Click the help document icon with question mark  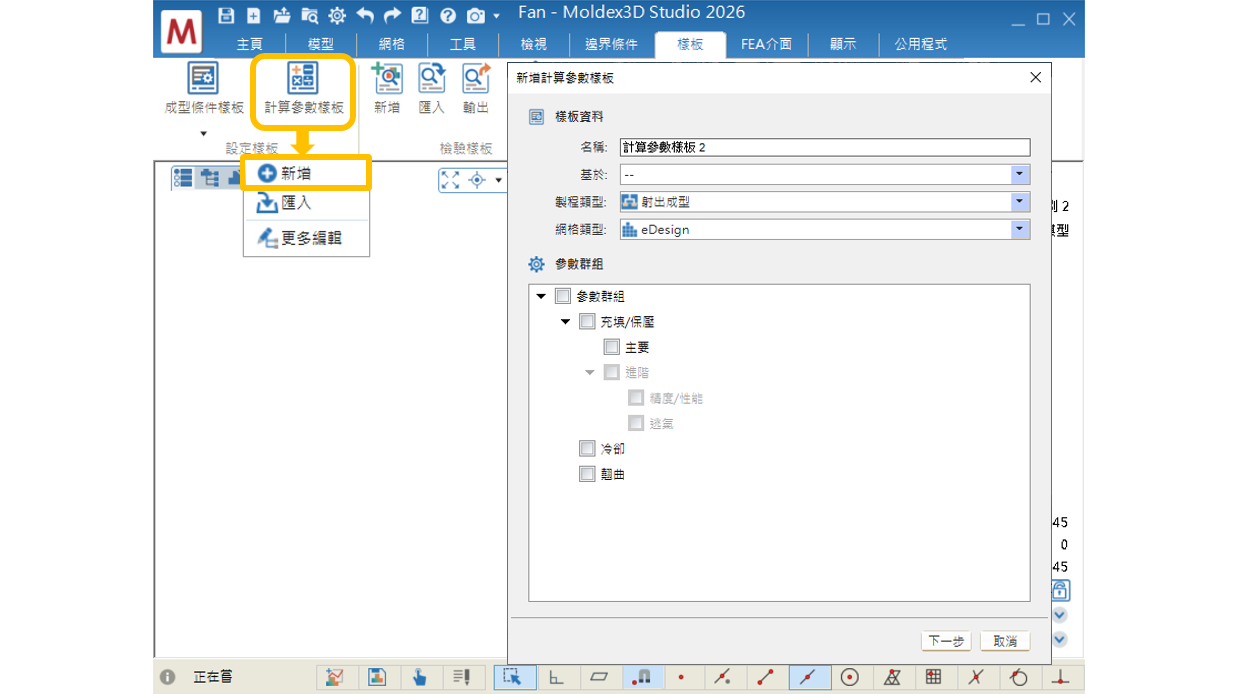click(420, 15)
